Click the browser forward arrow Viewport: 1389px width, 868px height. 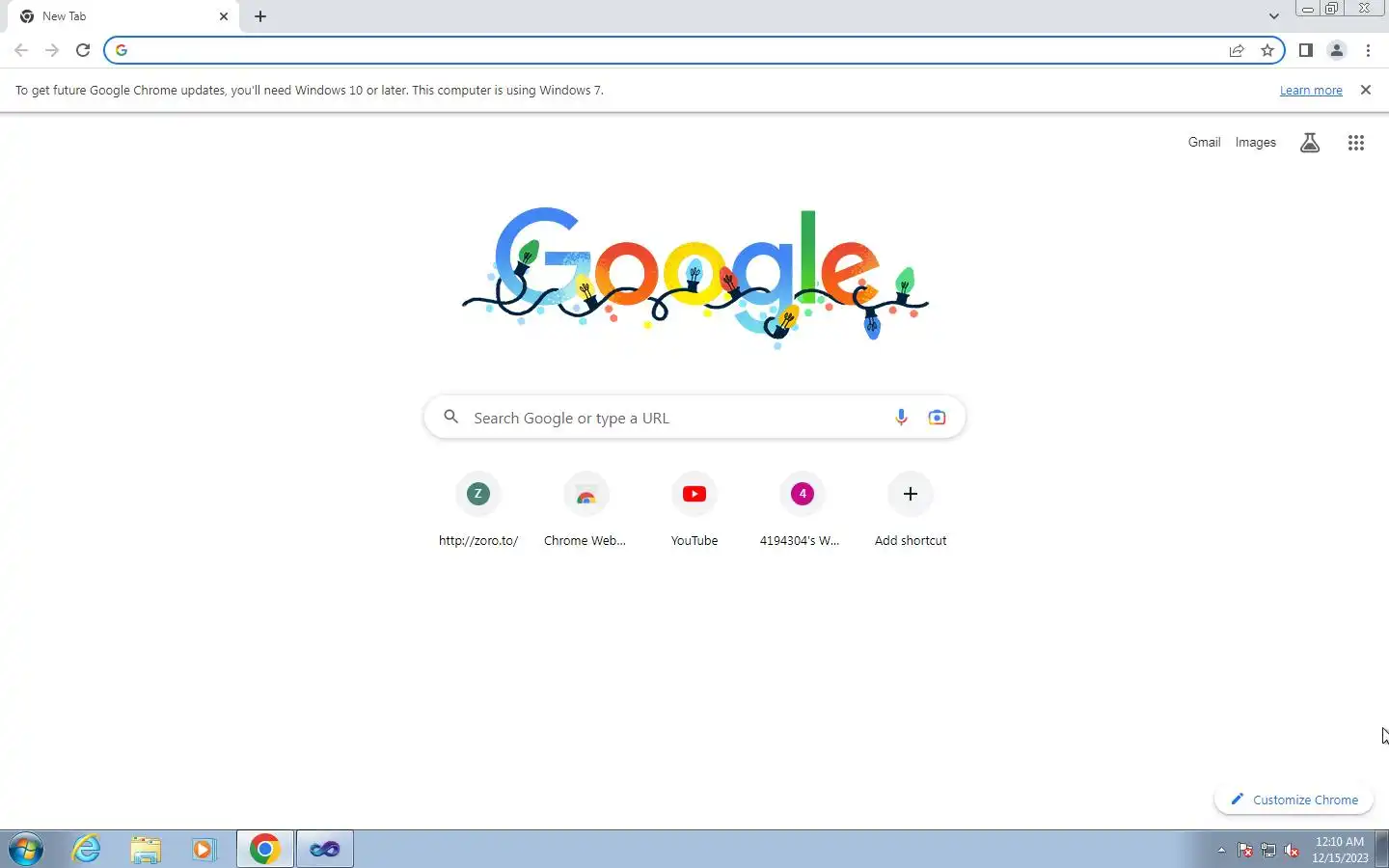pos(52,50)
